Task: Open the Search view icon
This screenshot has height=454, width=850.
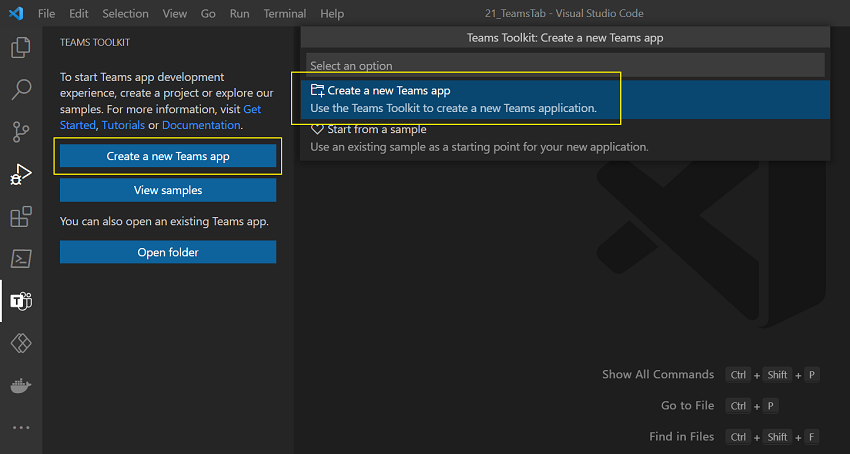Action: (21, 89)
